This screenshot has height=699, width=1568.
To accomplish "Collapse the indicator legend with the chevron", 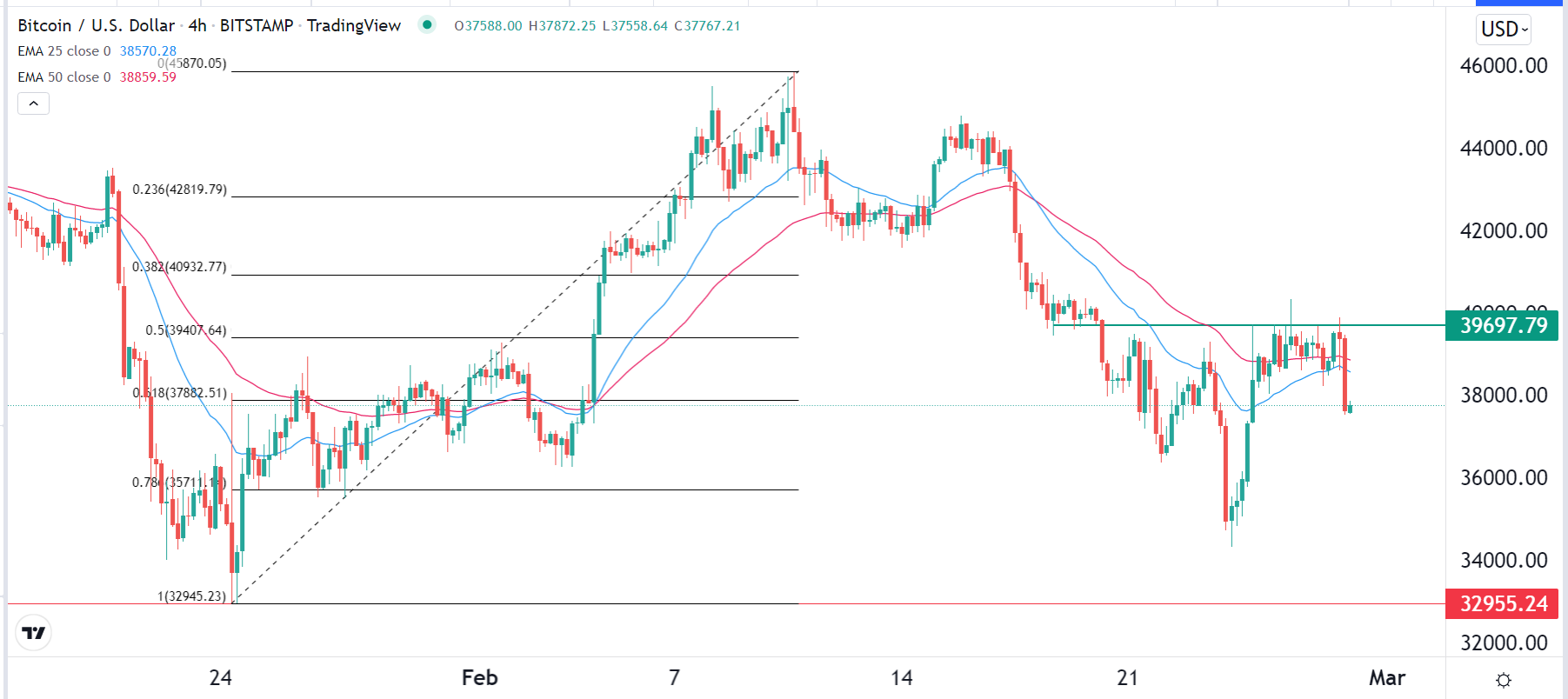I will [x=33, y=103].
